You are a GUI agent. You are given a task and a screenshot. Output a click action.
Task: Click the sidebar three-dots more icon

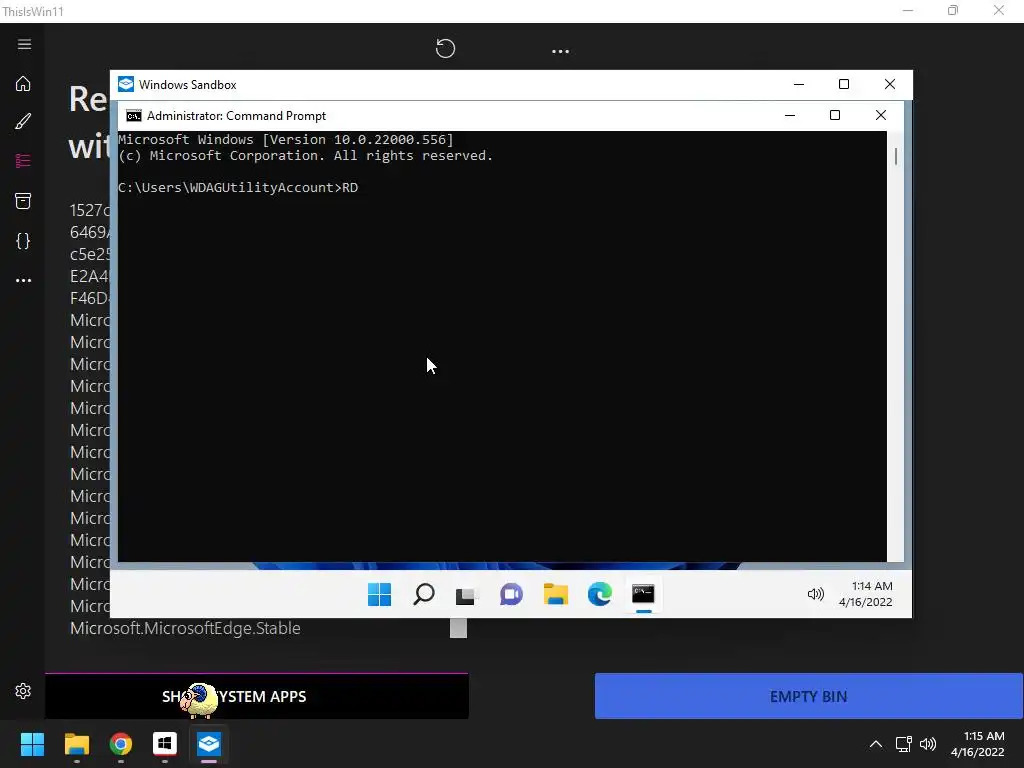[x=24, y=280]
